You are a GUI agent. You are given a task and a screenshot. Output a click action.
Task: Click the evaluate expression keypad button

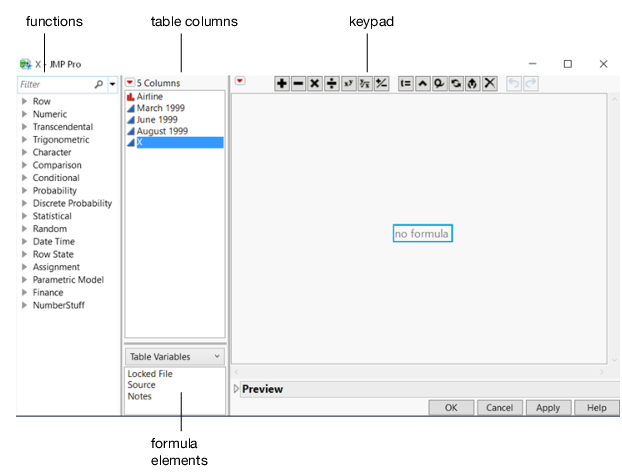pos(472,84)
